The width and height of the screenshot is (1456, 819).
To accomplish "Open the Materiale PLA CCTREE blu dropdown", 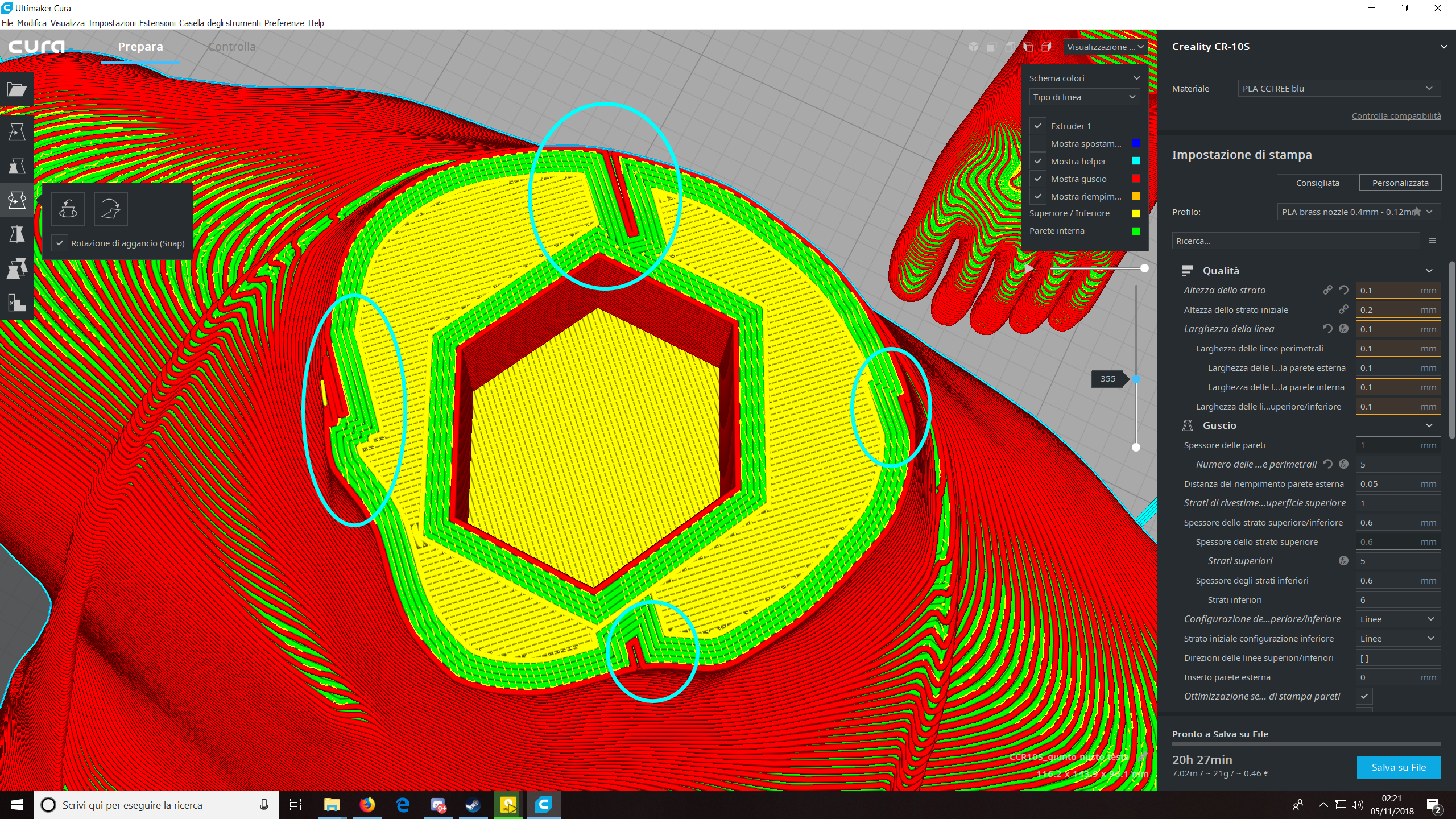I will coord(1339,89).
